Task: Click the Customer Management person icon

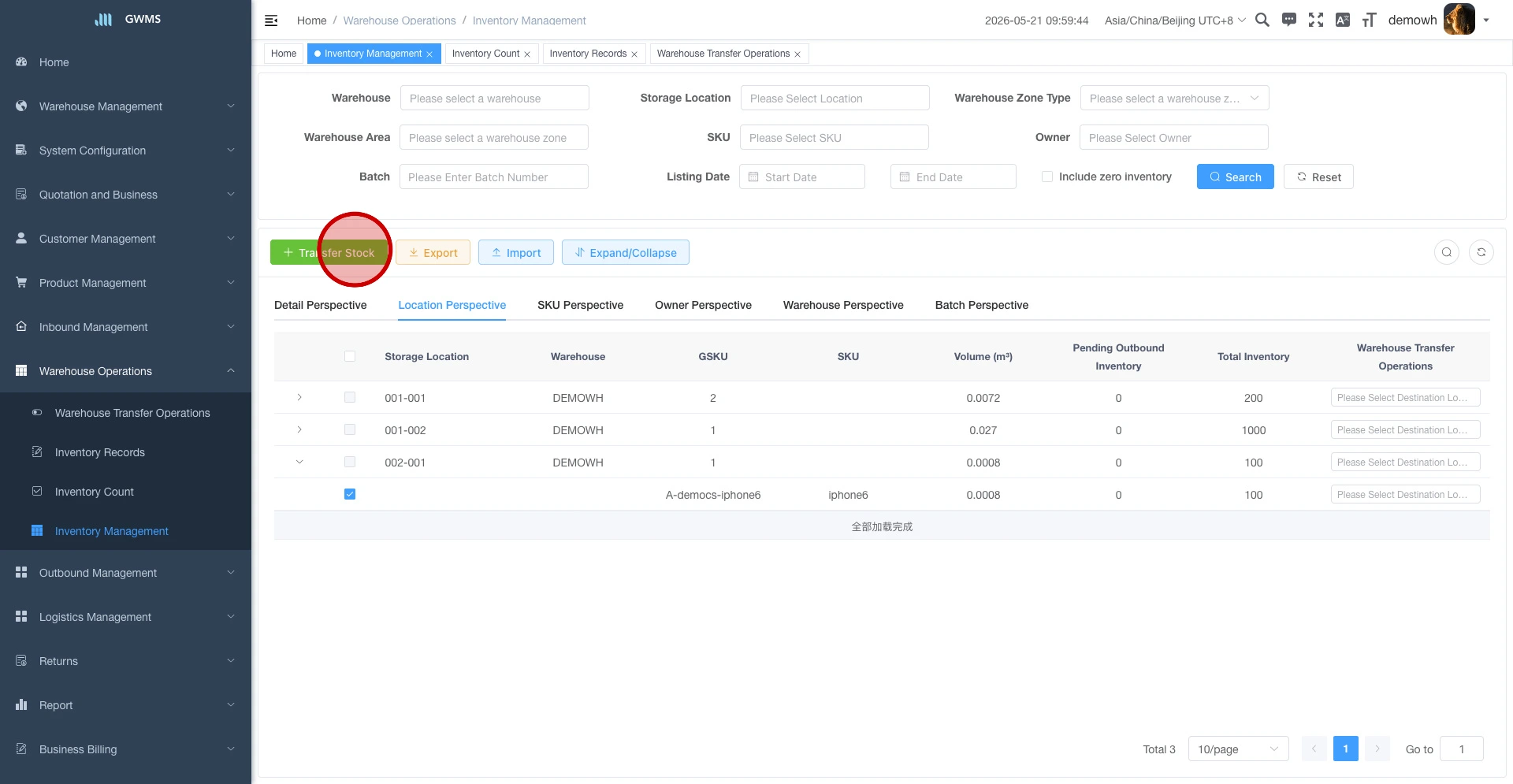Action: (21, 238)
